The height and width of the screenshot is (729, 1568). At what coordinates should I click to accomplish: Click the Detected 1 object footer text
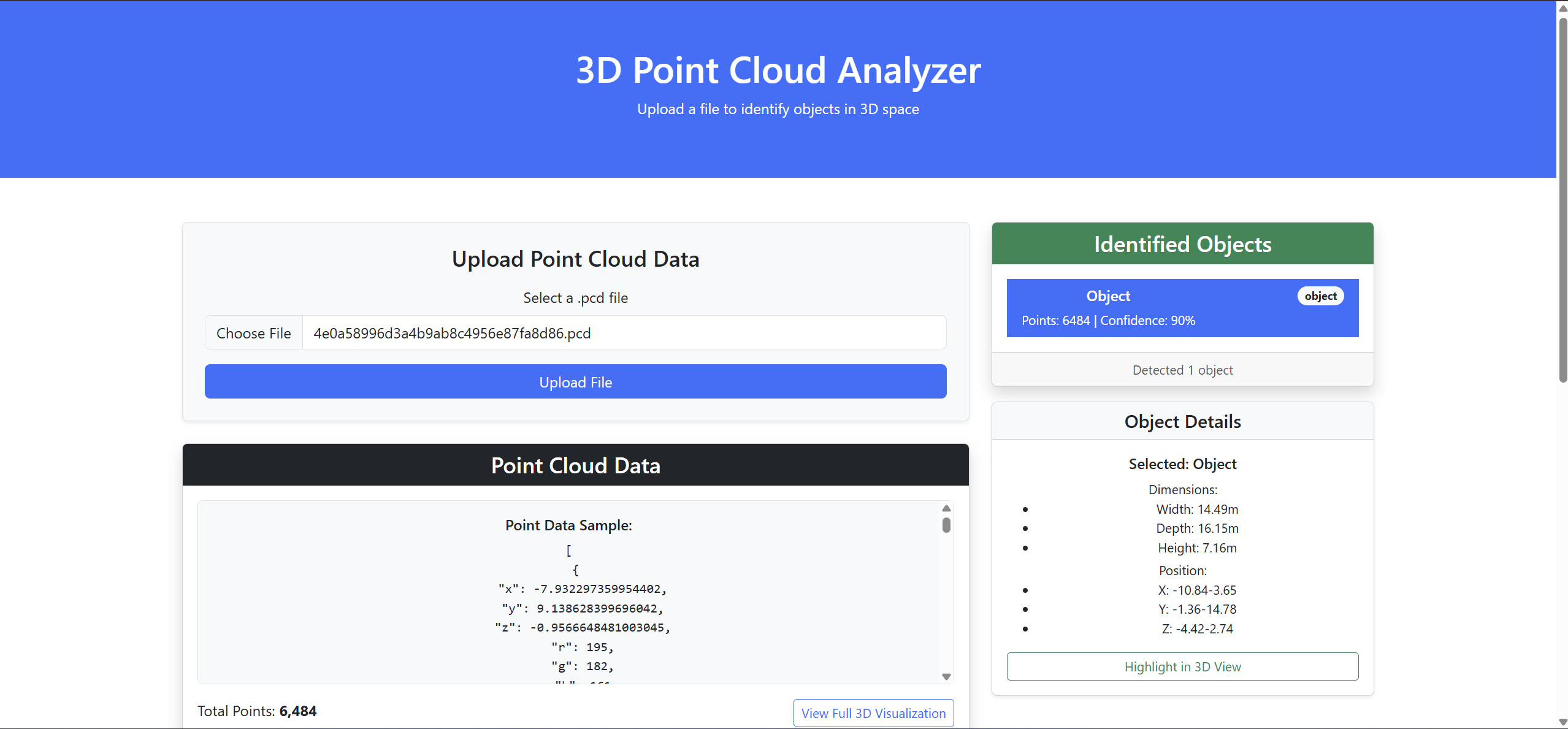(1182, 370)
